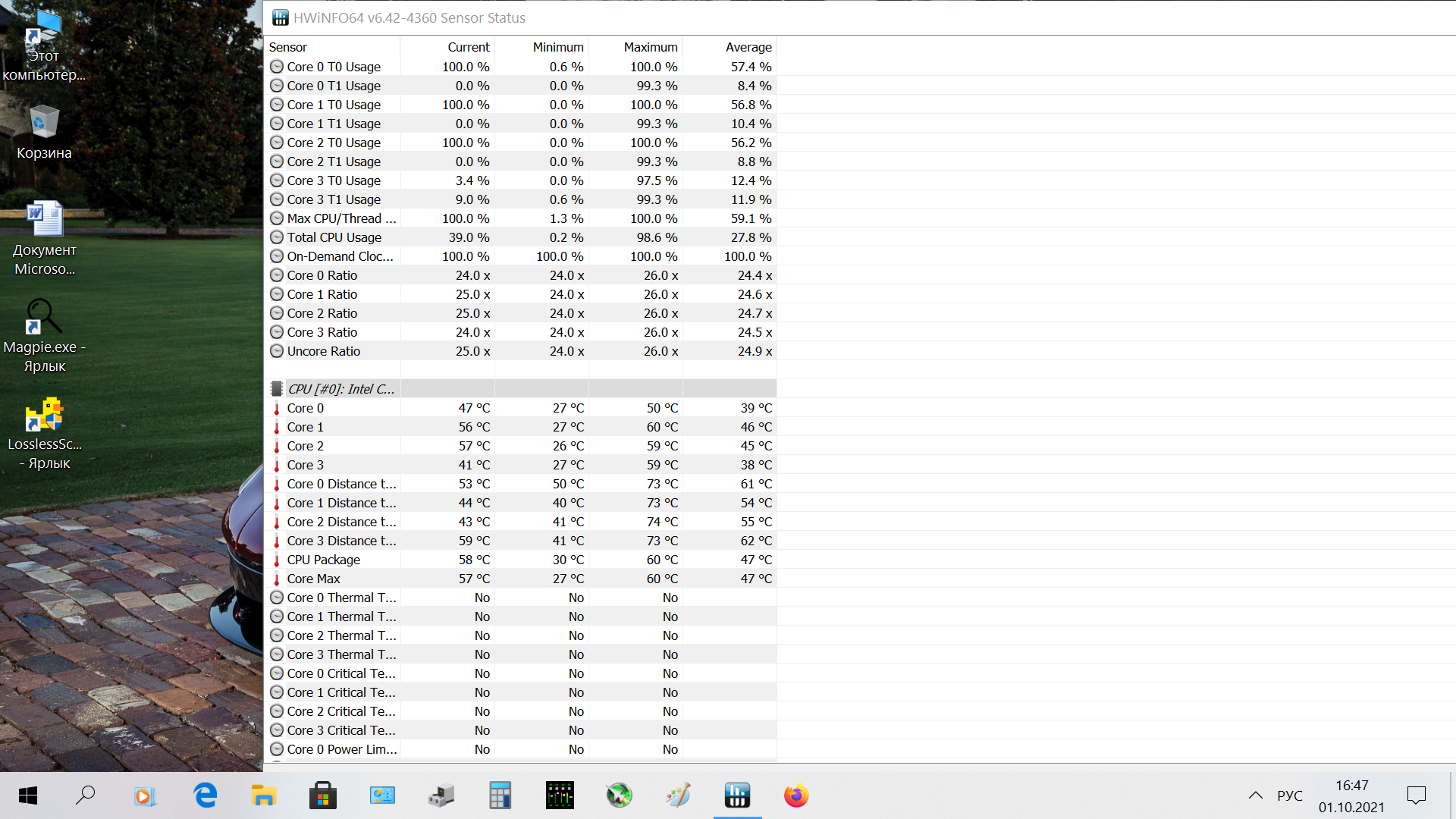Click the Sensor column header
This screenshot has height=819, width=1456.
click(x=288, y=47)
